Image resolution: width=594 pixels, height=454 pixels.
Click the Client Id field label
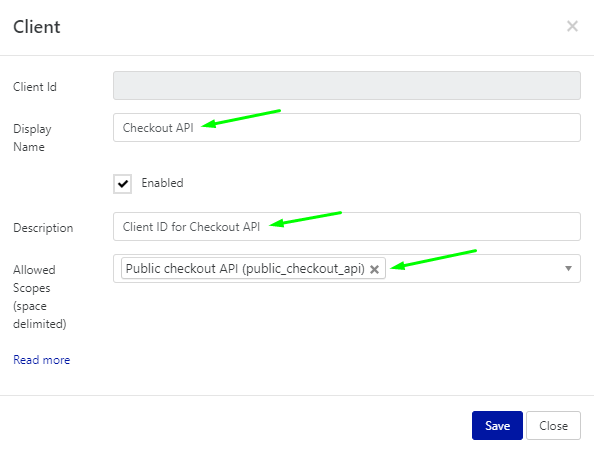35,87
